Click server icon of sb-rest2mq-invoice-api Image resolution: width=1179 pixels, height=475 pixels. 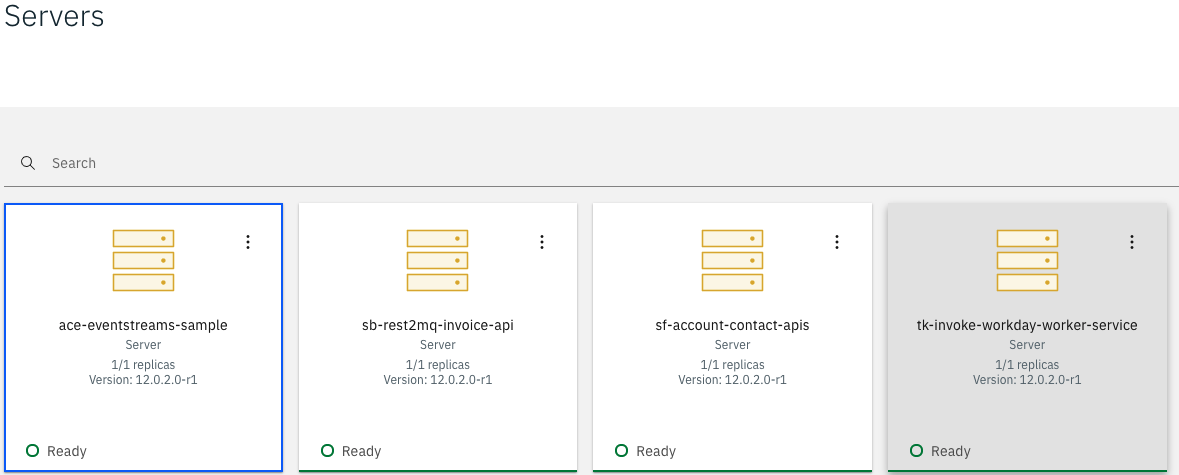click(438, 260)
